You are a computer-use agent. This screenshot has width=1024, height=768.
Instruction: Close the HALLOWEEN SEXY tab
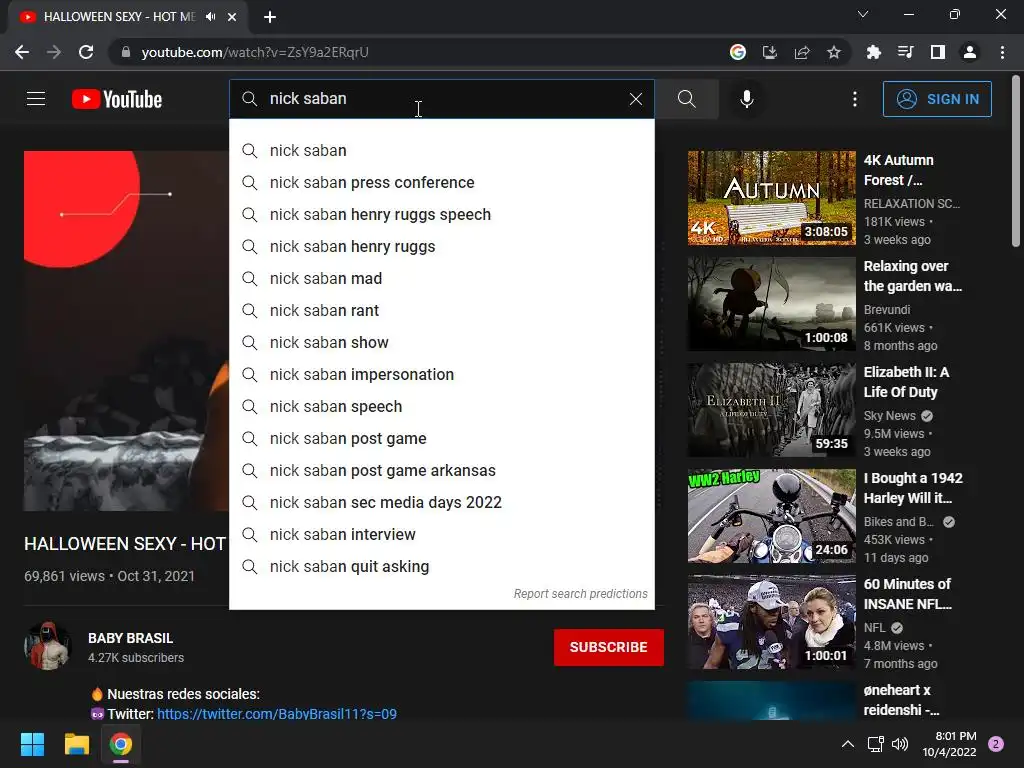(x=232, y=17)
